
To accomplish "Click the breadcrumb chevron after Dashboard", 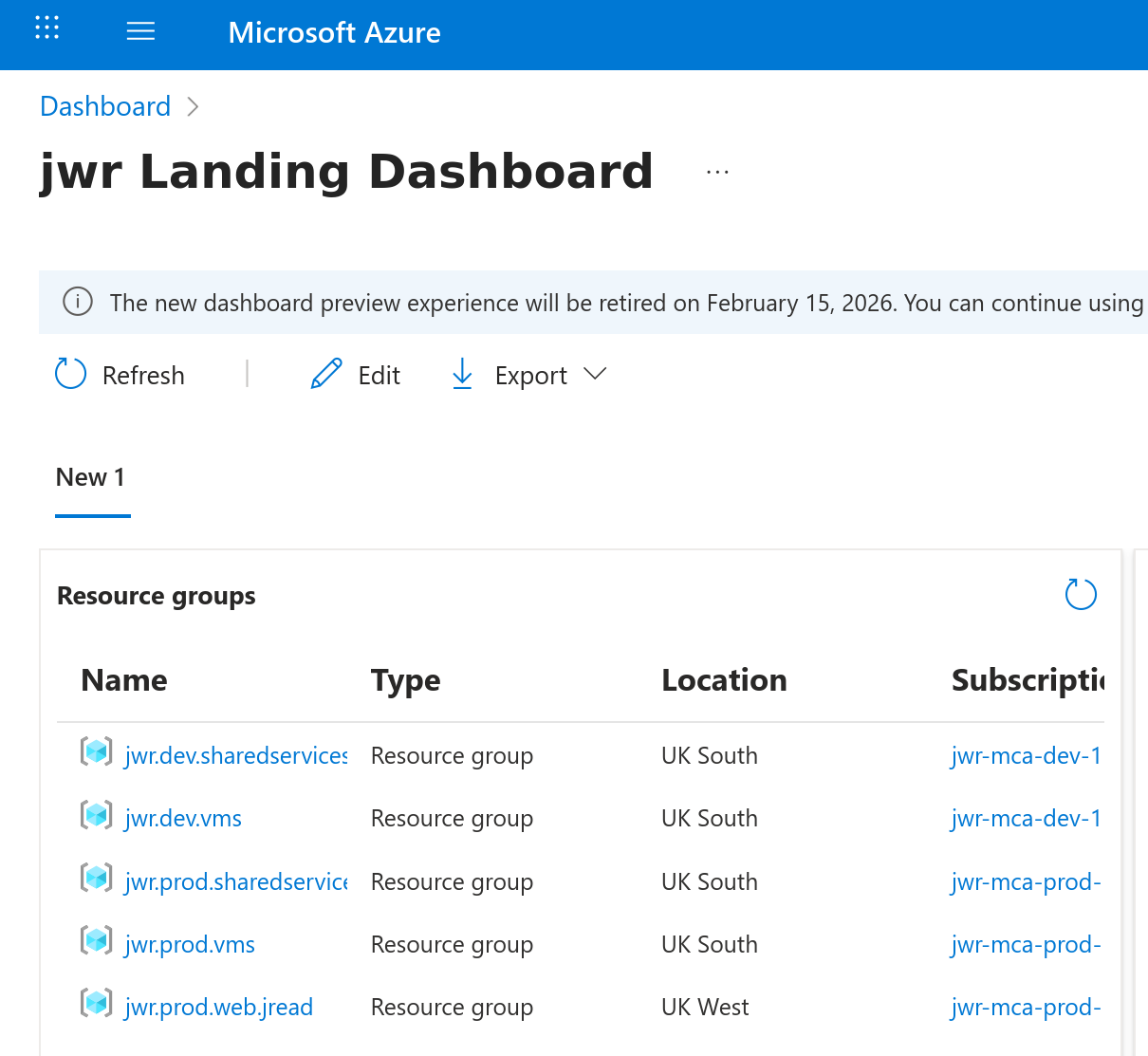I will point(194,106).
